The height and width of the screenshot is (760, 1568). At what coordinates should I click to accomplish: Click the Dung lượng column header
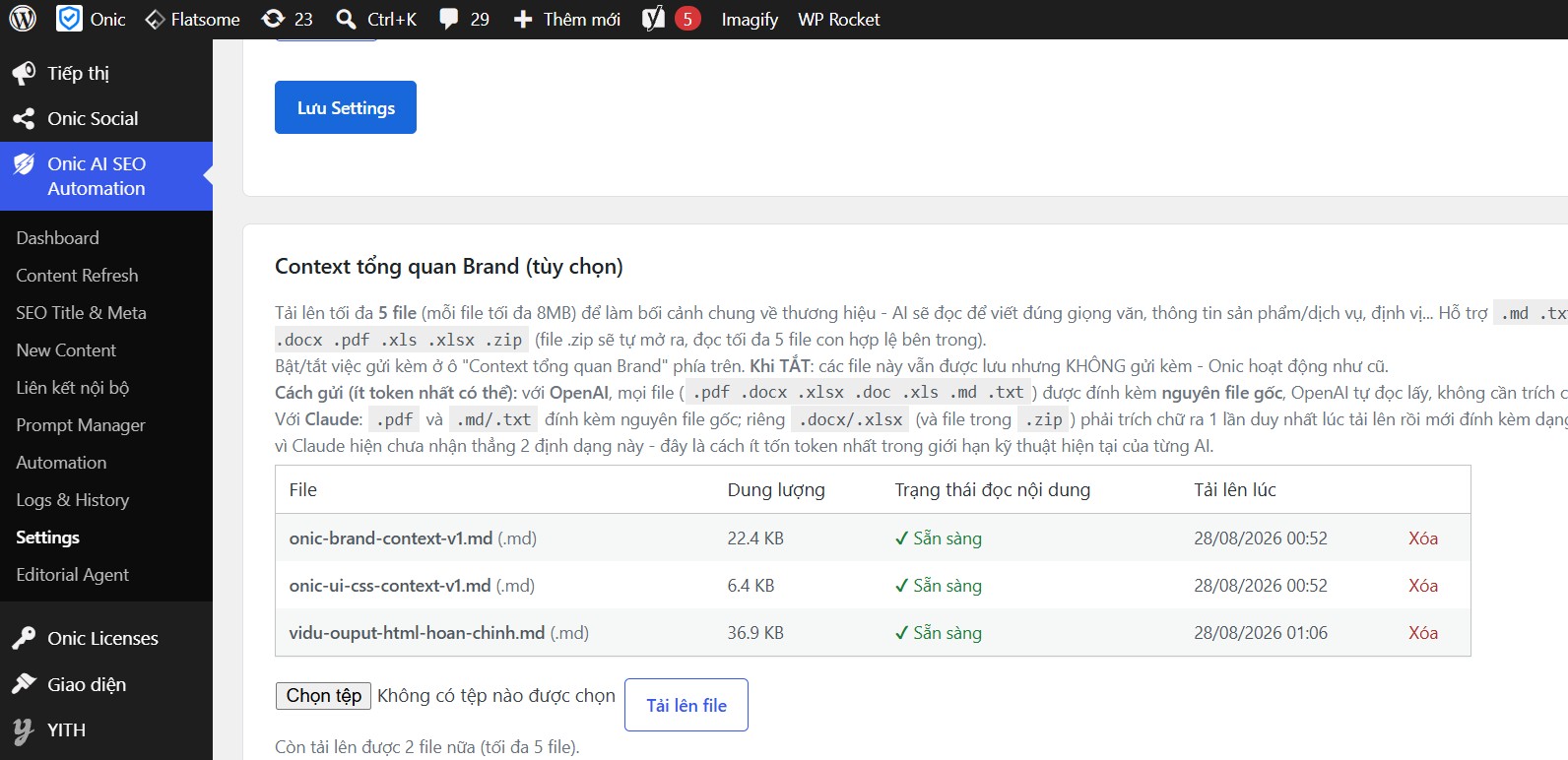point(776,490)
